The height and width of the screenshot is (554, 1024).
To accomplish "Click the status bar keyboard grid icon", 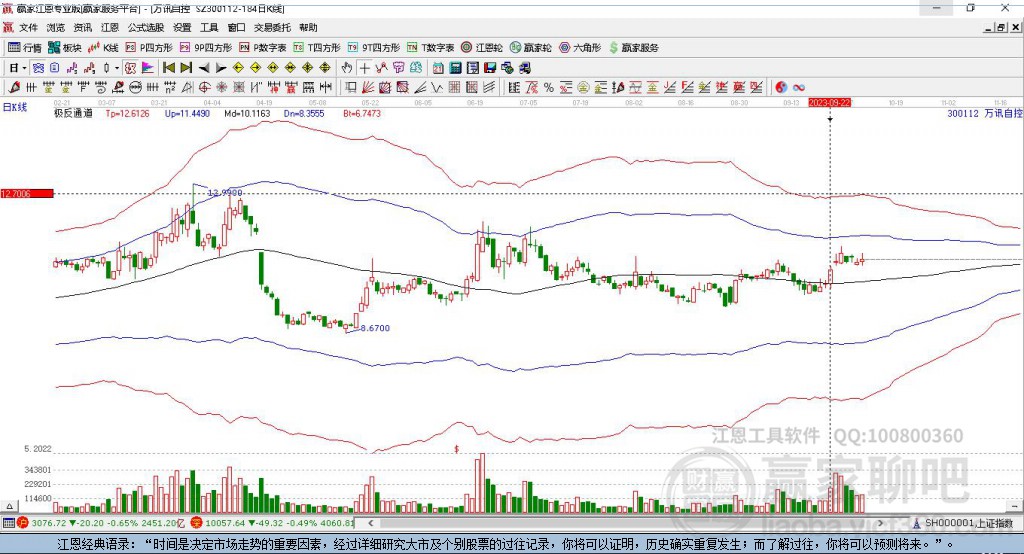I will pos(8,523).
